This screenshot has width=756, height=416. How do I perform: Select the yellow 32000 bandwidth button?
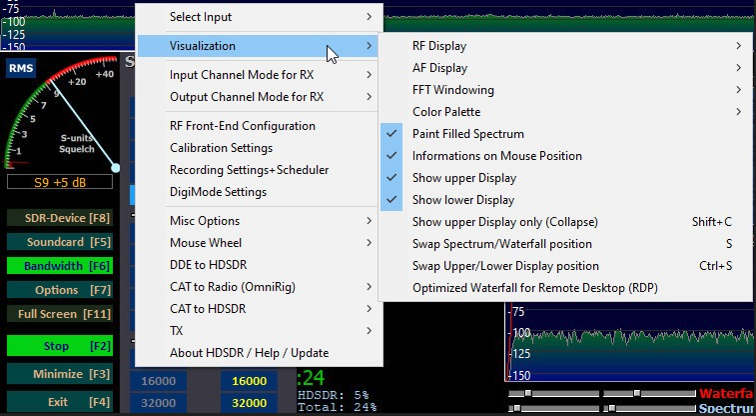pyautogui.click(x=249, y=403)
